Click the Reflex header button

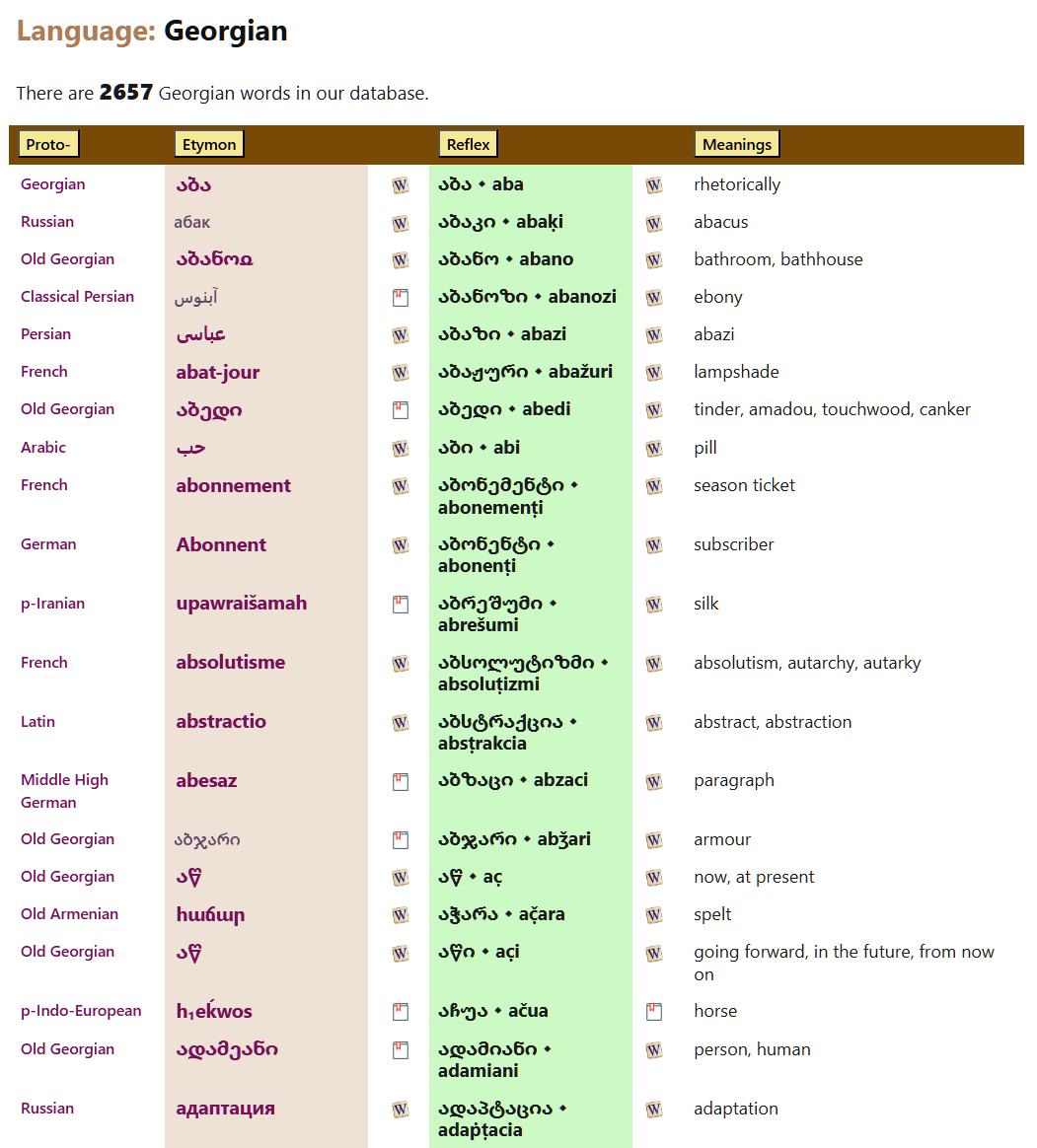[468, 144]
